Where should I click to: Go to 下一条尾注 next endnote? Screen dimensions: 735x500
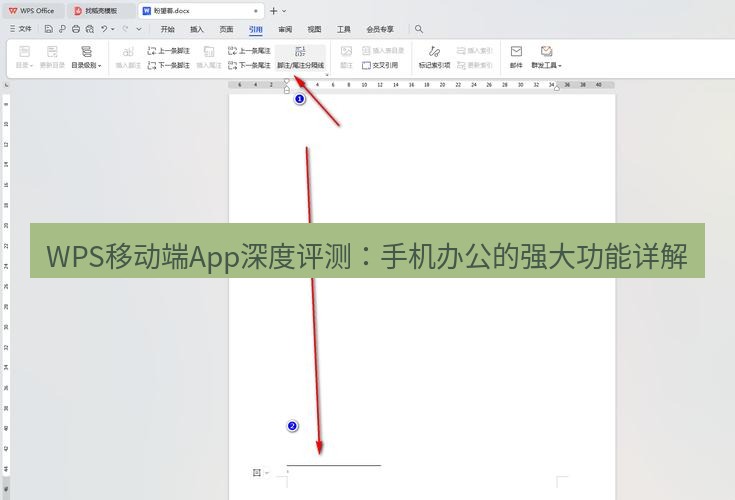pyautogui.click(x=249, y=65)
